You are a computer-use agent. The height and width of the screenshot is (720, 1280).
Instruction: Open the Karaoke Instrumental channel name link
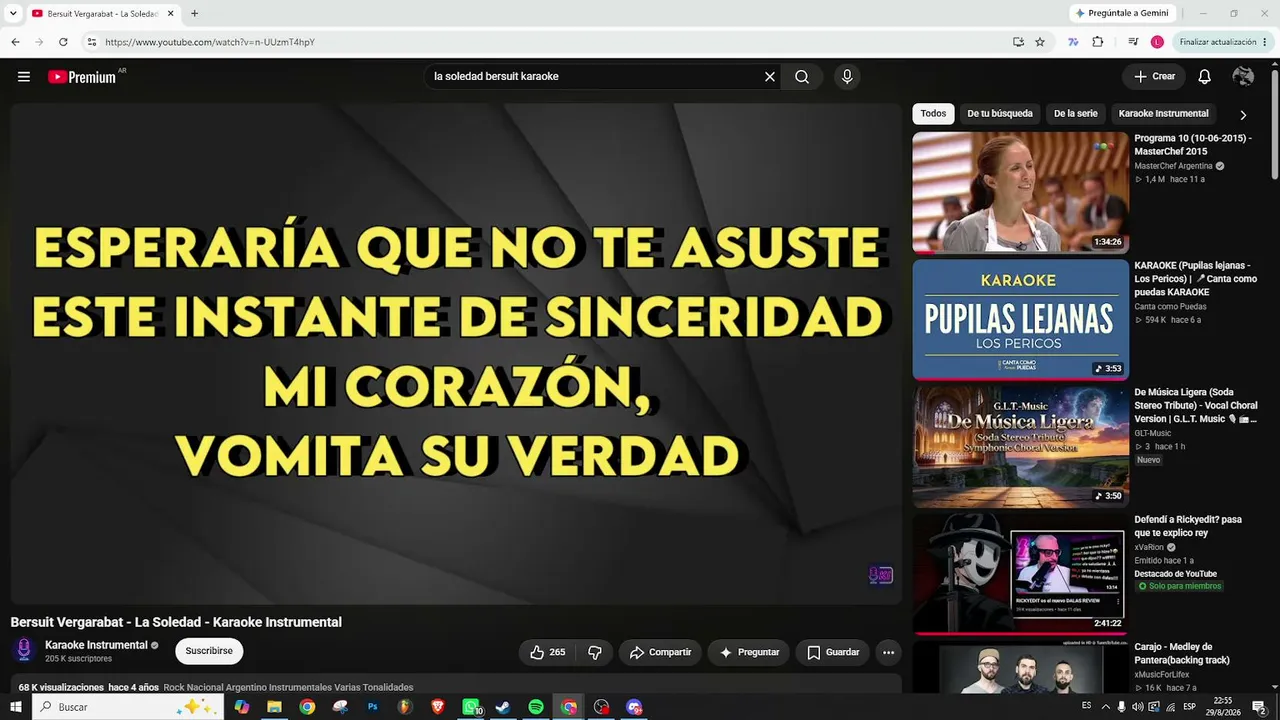96,645
